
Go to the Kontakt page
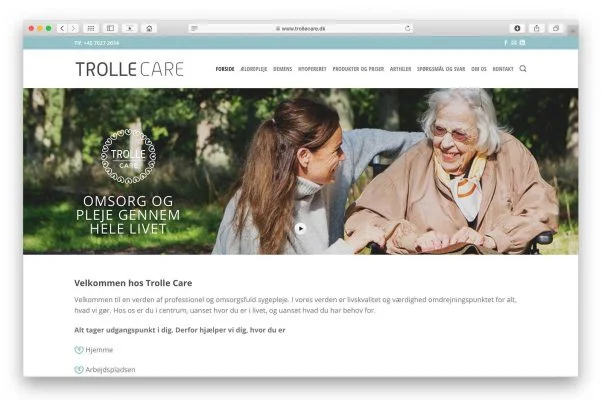coord(503,69)
